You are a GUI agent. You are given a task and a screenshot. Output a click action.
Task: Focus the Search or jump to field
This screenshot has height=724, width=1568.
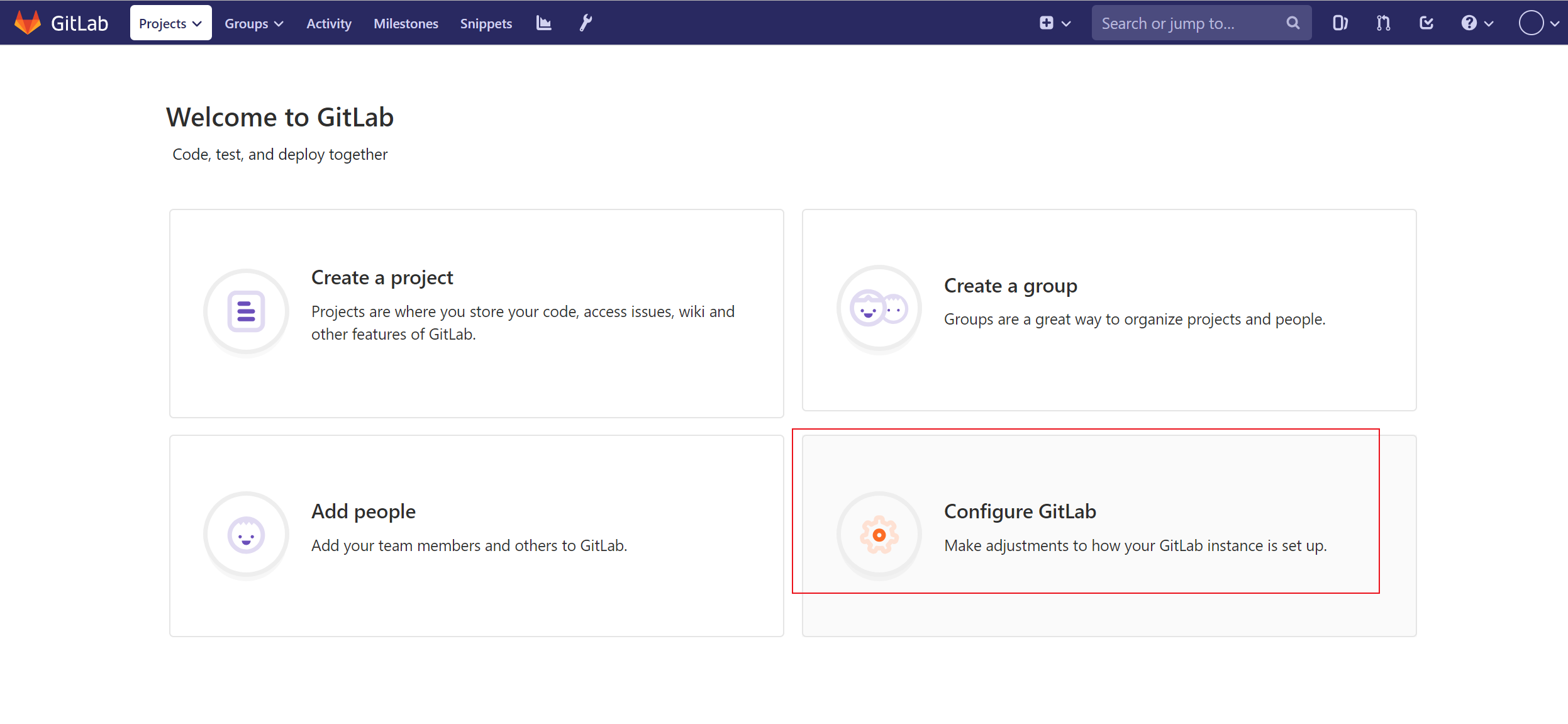point(1201,23)
